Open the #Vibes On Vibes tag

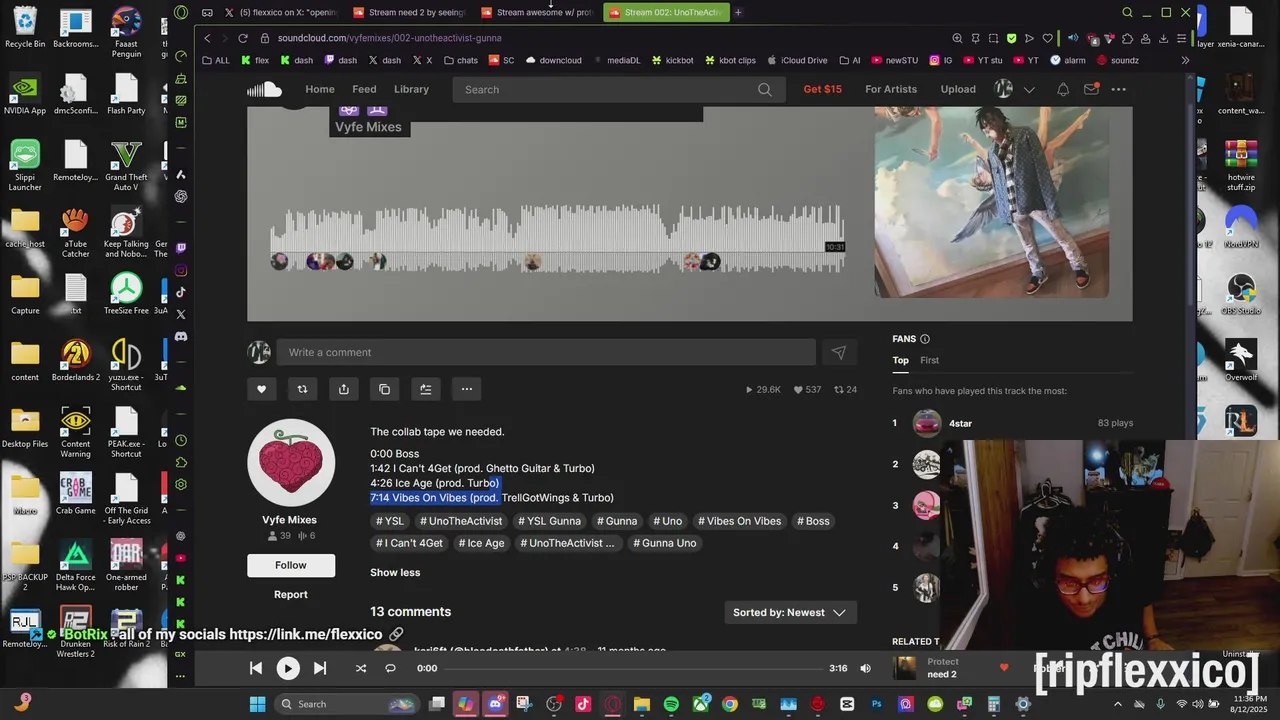[x=739, y=521]
